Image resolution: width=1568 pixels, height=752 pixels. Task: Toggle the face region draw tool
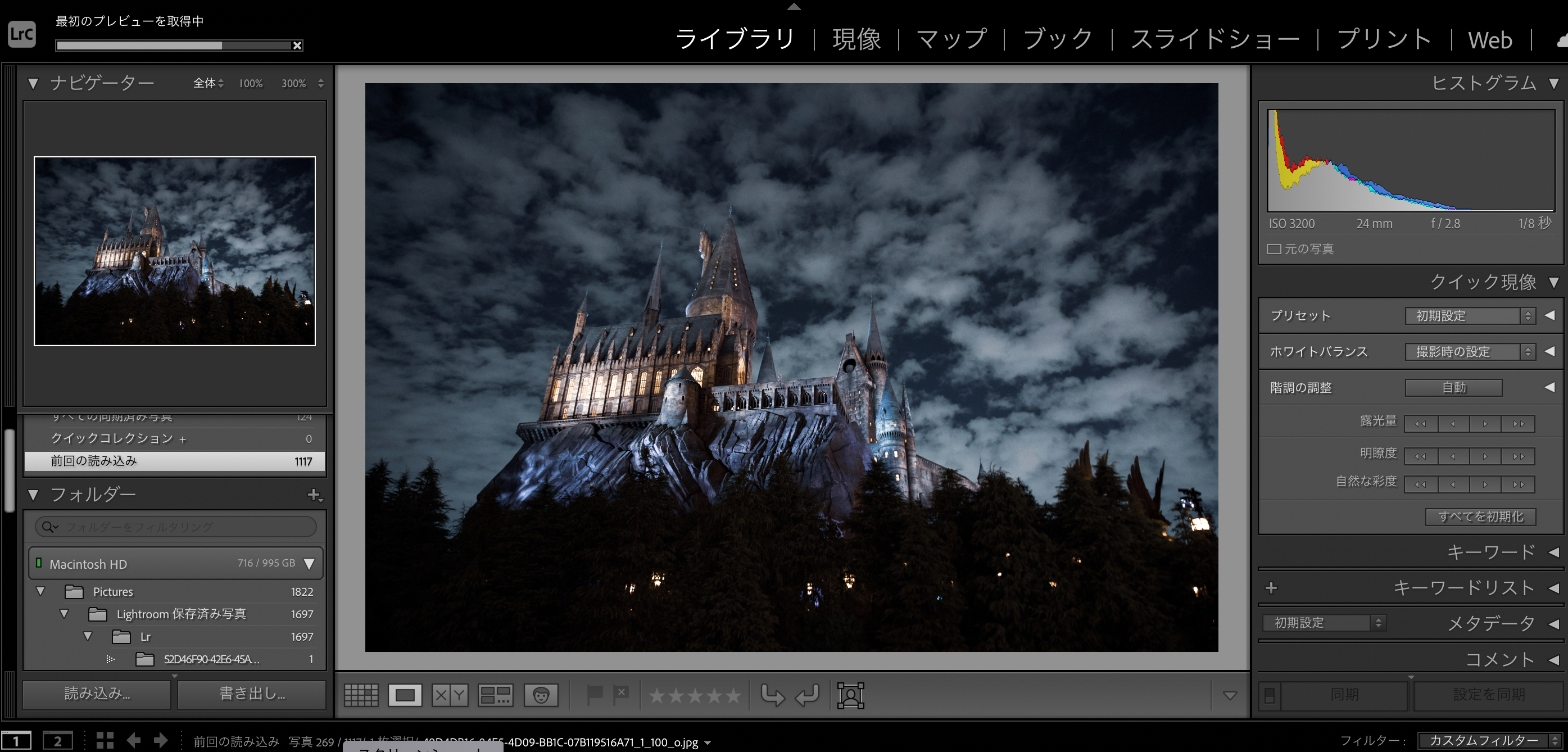[850, 695]
